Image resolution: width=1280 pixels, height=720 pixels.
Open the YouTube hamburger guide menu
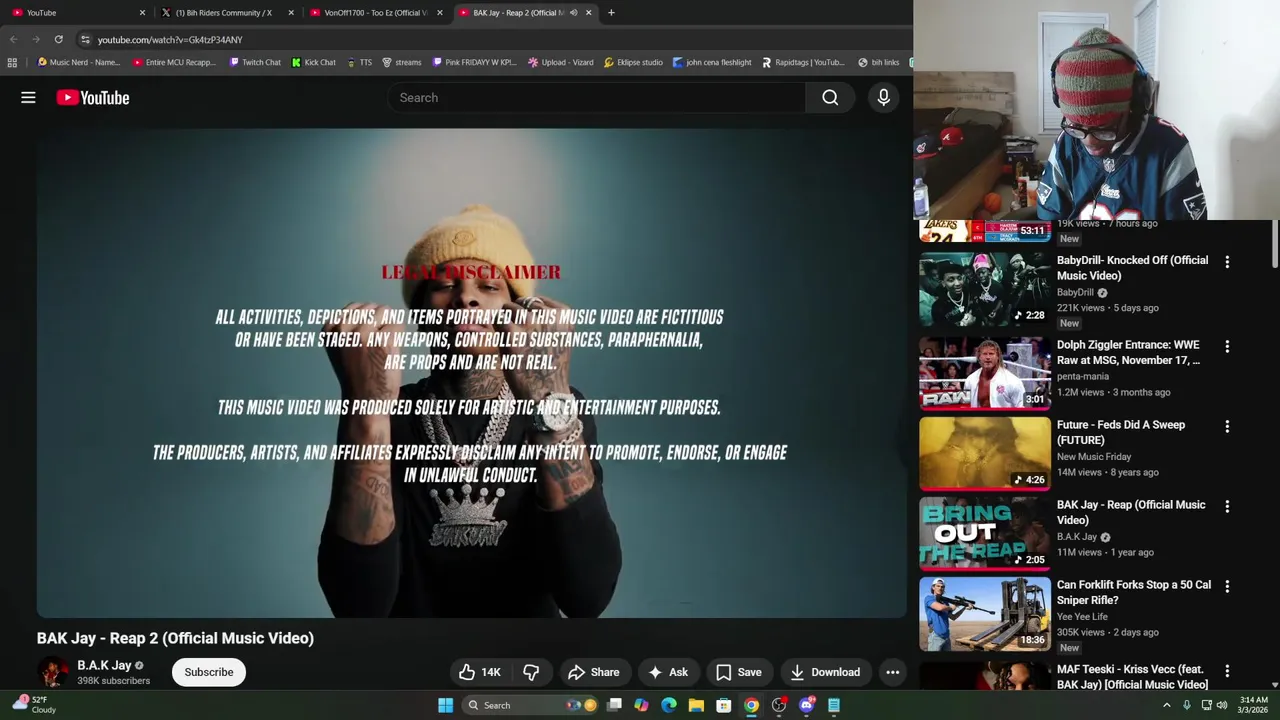pyautogui.click(x=28, y=97)
